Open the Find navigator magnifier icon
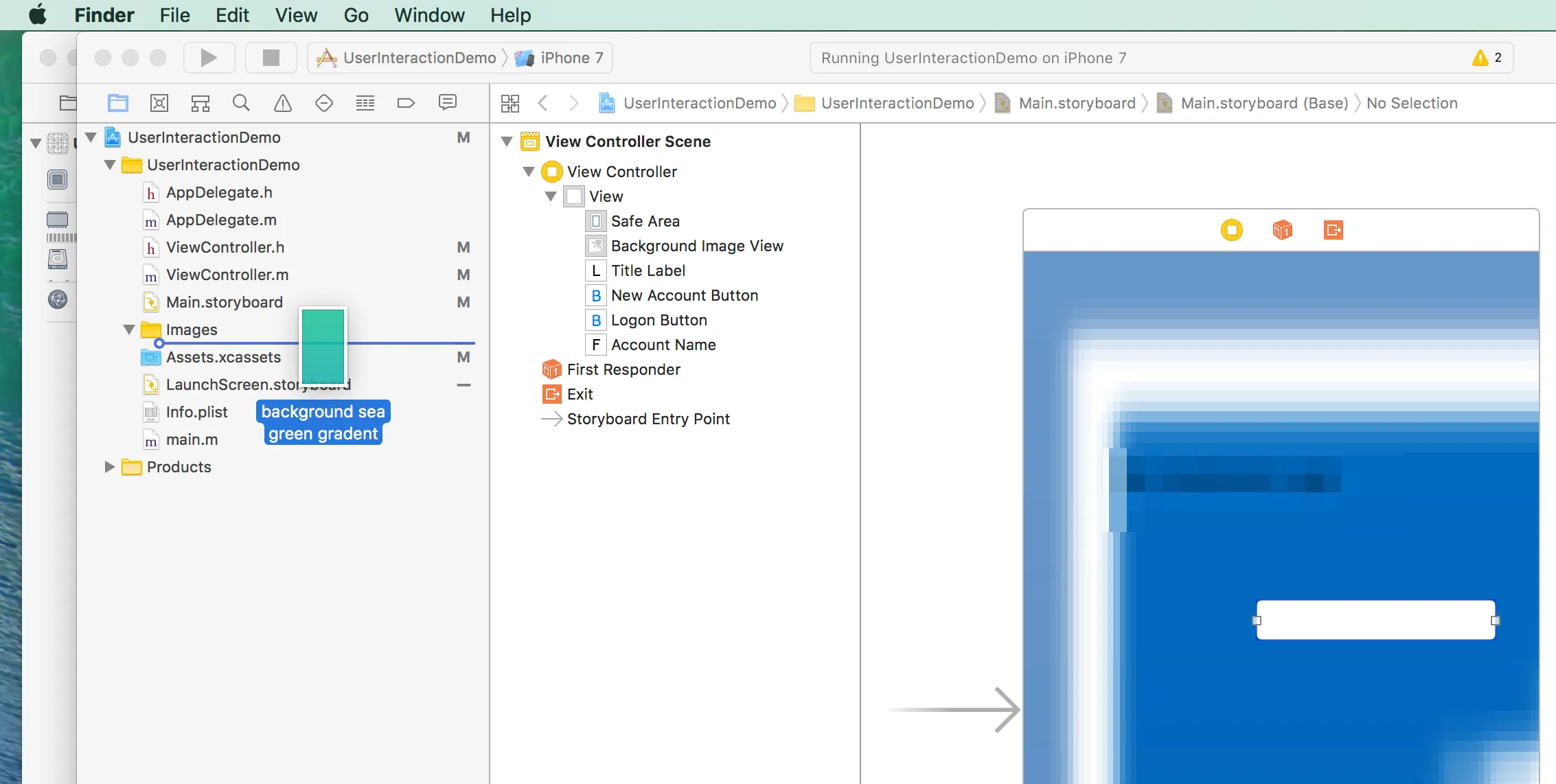The height and width of the screenshot is (784, 1556). (x=241, y=103)
